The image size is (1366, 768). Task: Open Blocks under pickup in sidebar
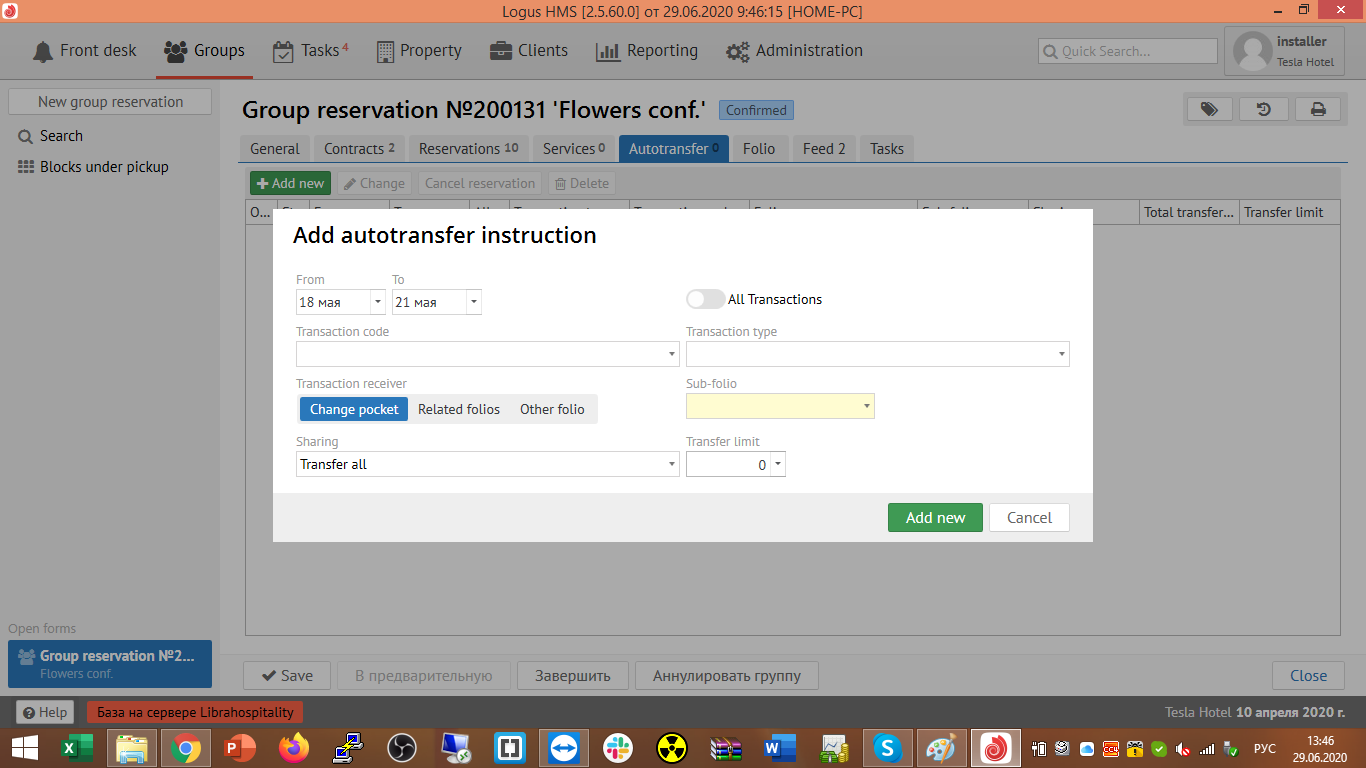point(94,167)
